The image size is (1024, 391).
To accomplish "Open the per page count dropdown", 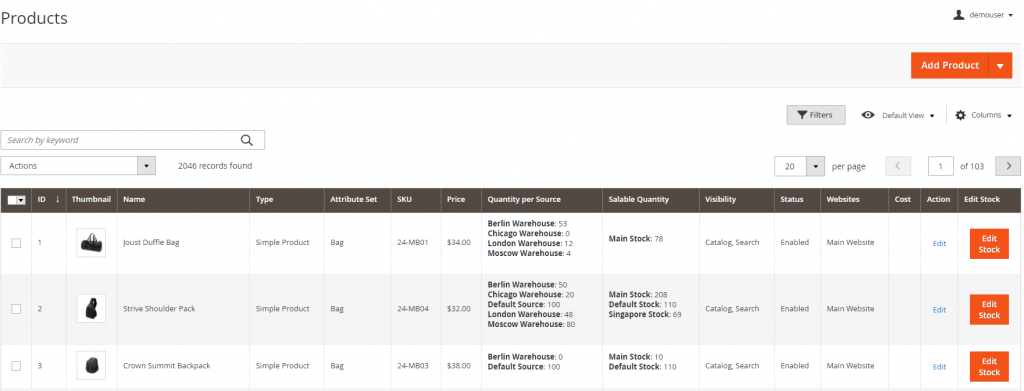I will tap(815, 166).
